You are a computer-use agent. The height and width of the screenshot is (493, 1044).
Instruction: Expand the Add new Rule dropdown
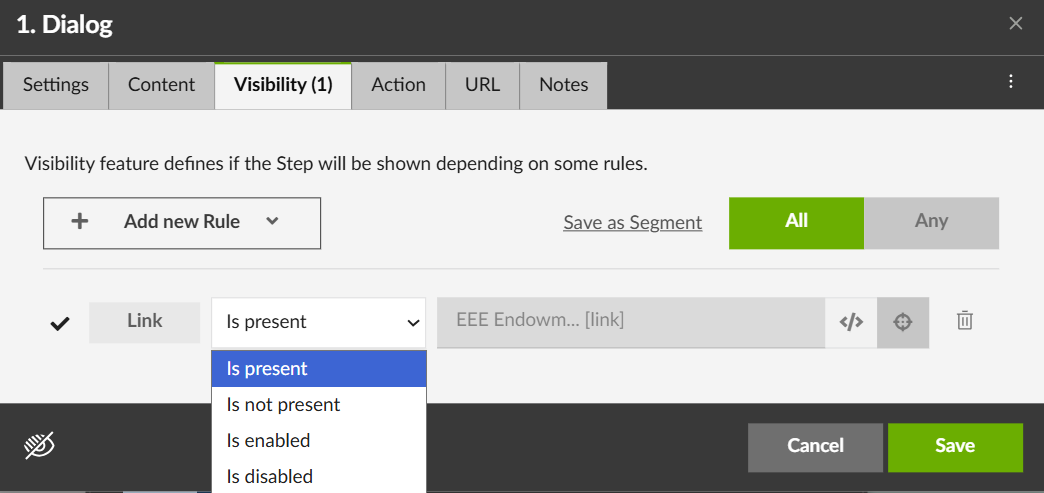point(182,222)
